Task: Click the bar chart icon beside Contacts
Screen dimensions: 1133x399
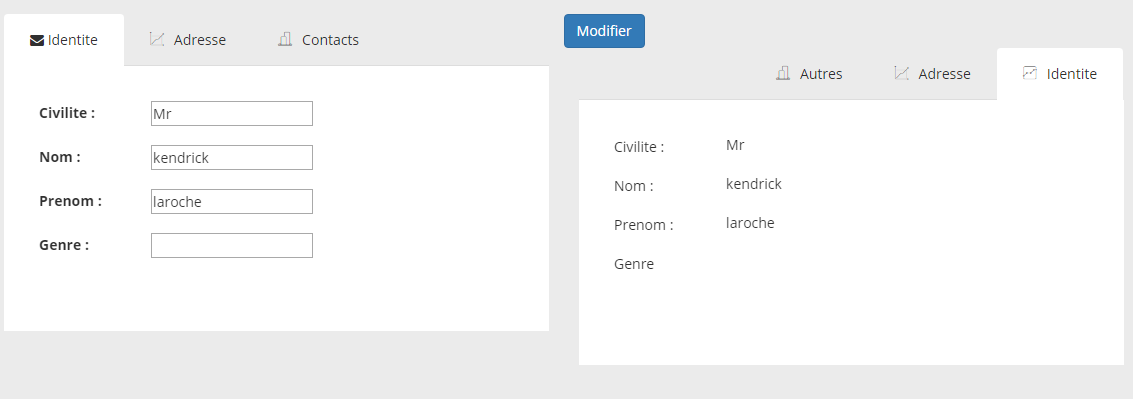Action: 285,39
